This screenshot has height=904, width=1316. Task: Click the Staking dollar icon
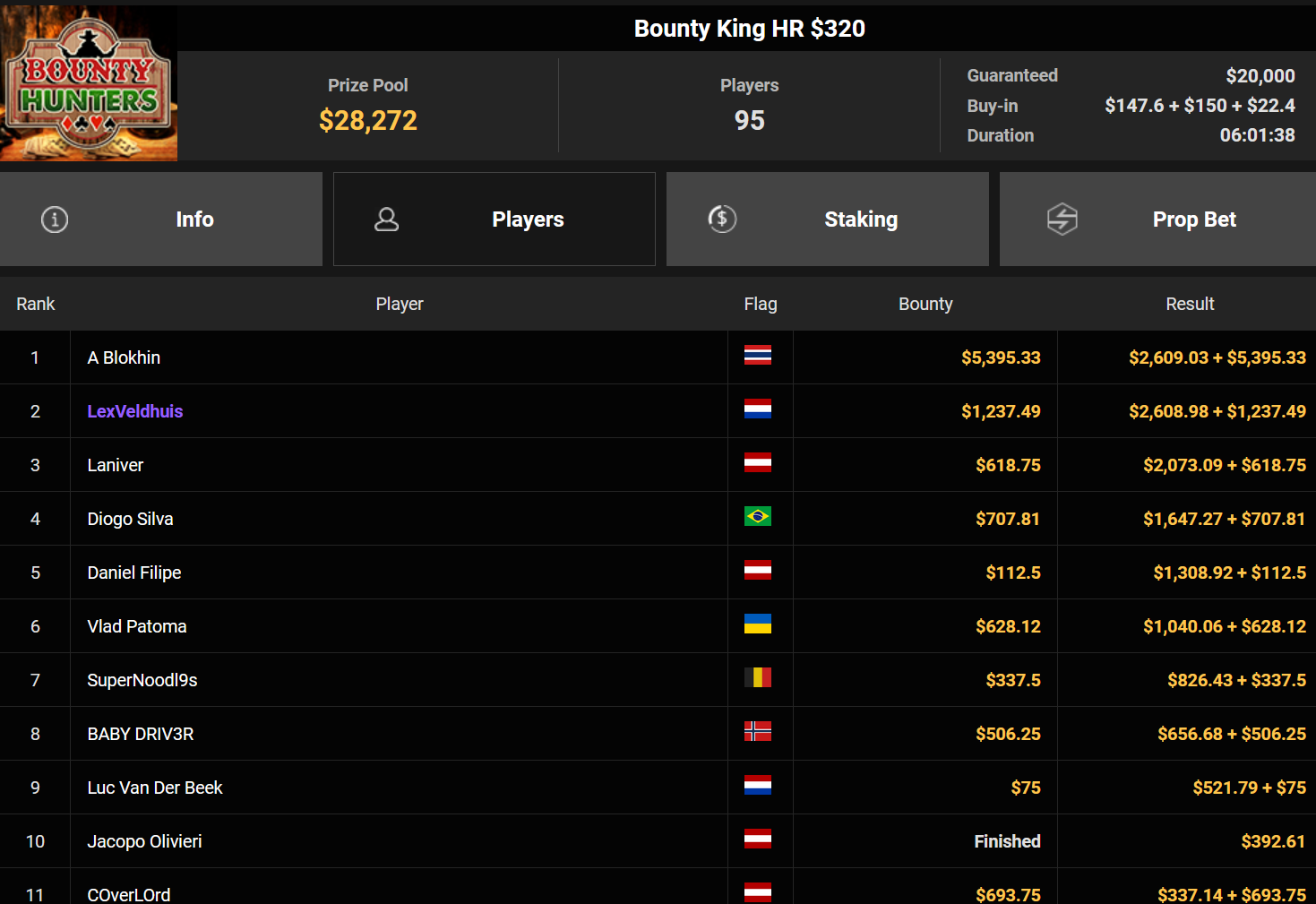[x=722, y=219]
